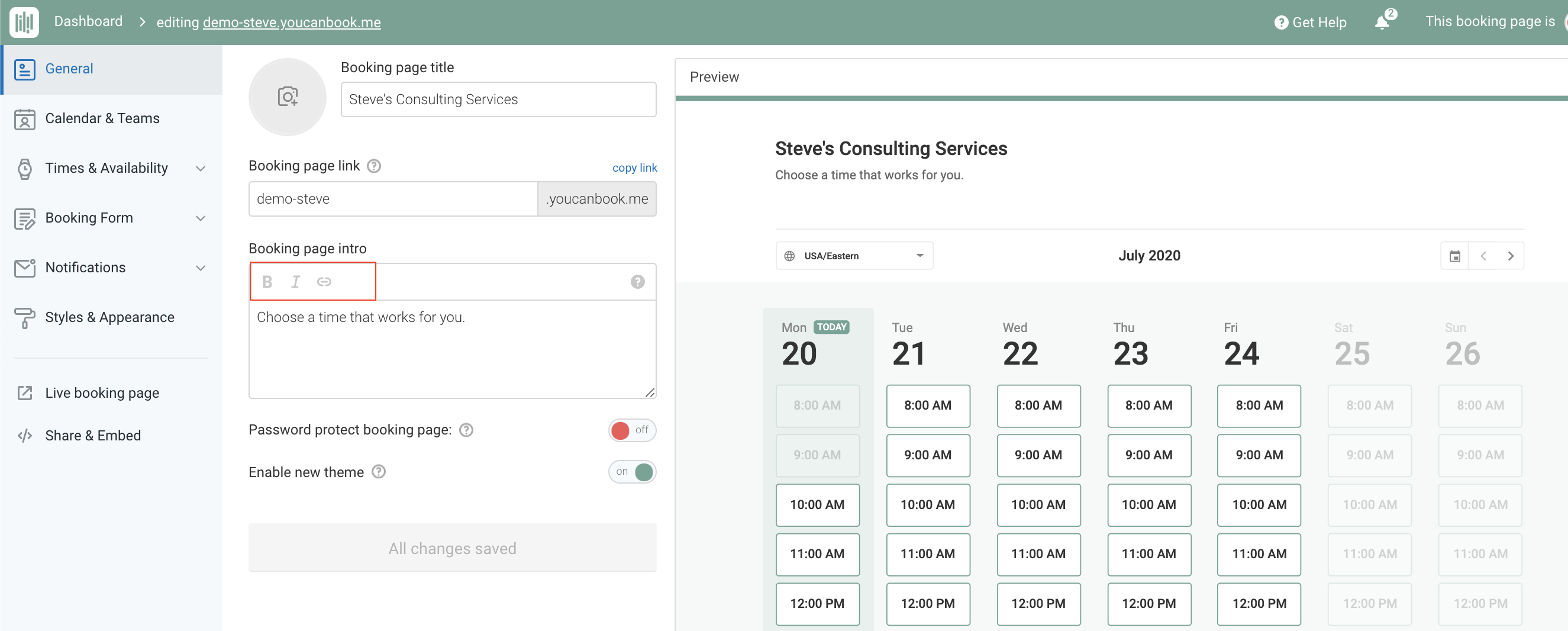Select Mon 20 12:00 PM slot
The height and width of the screenshot is (631, 1568).
tap(818, 604)
